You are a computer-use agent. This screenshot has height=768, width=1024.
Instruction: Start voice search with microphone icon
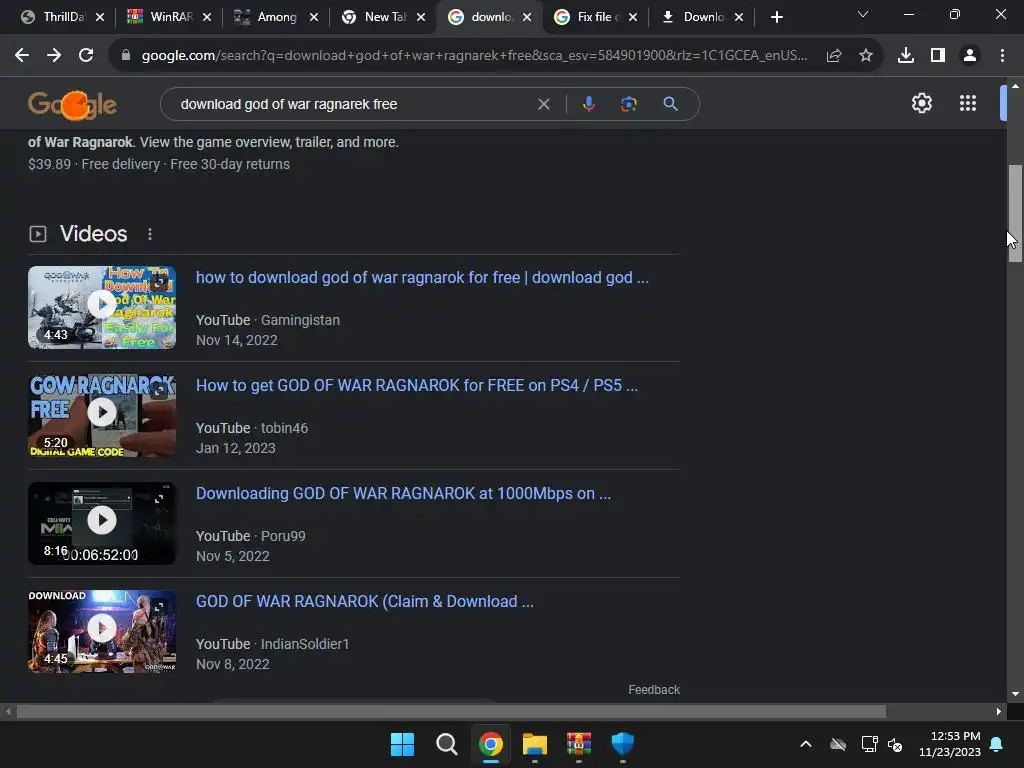(589, 104)
